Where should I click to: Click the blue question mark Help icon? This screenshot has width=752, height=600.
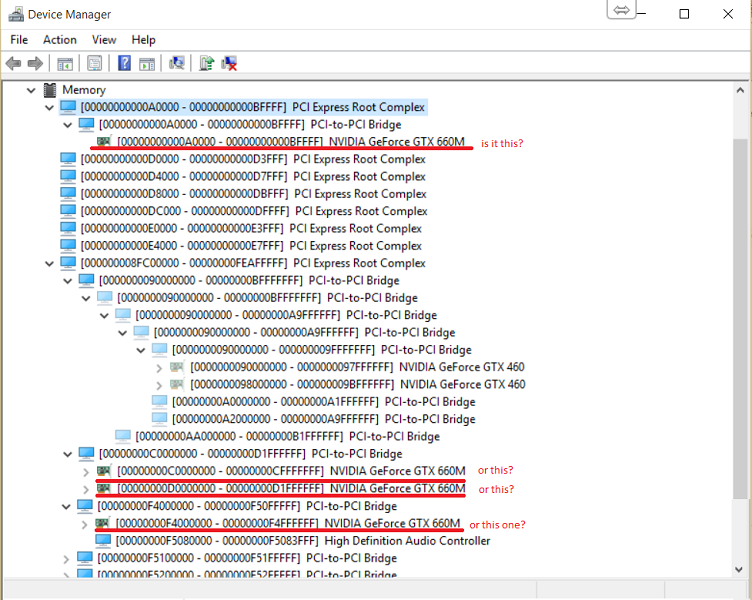[124, 63]
